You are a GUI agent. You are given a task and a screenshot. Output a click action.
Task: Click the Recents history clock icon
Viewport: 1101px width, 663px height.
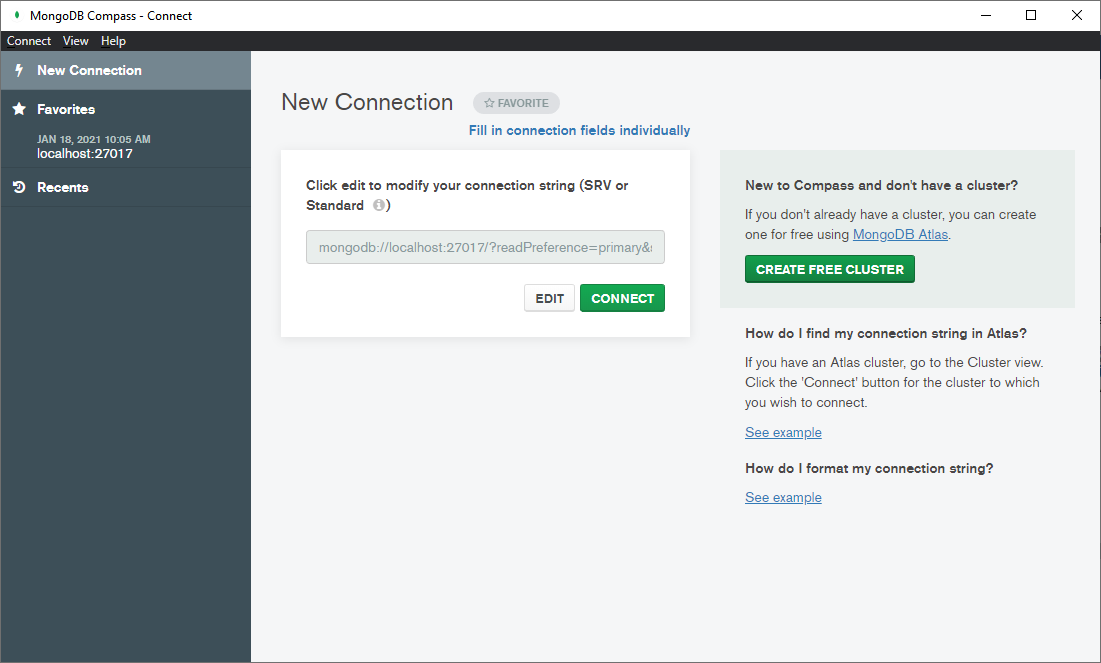pos(18,187)
